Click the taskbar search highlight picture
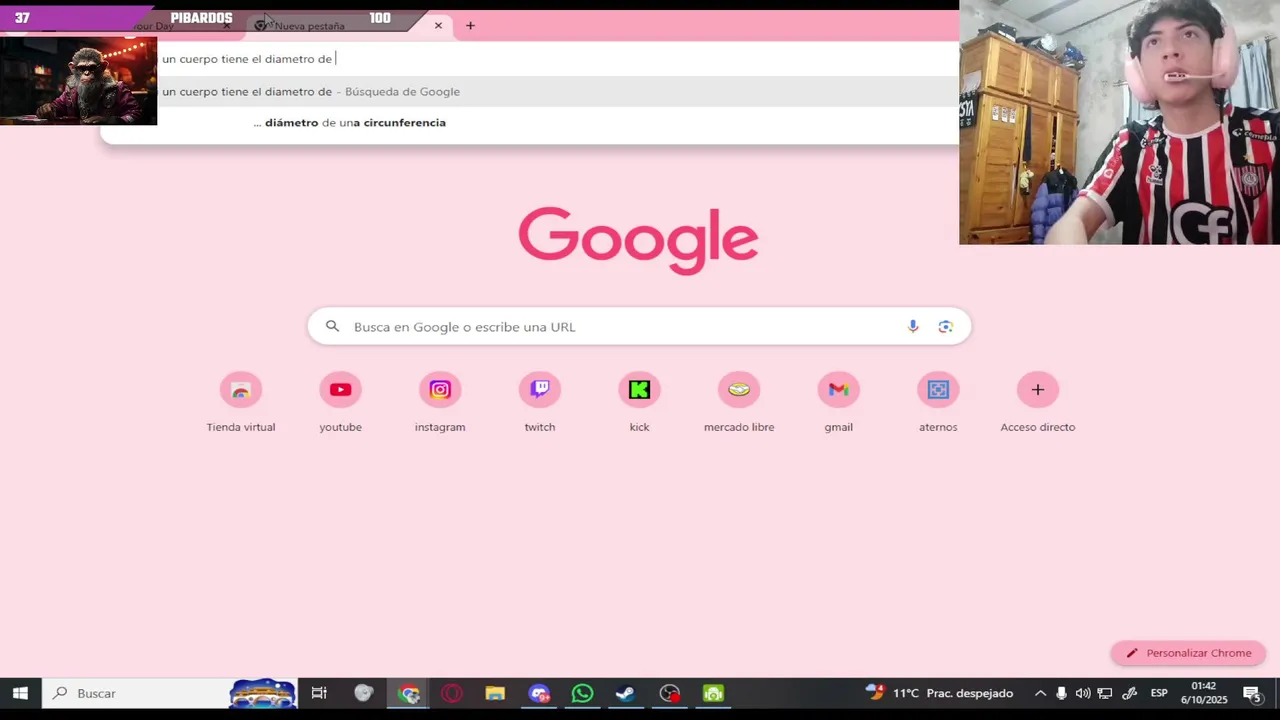1280x720 pixels. tap(263, 693)
